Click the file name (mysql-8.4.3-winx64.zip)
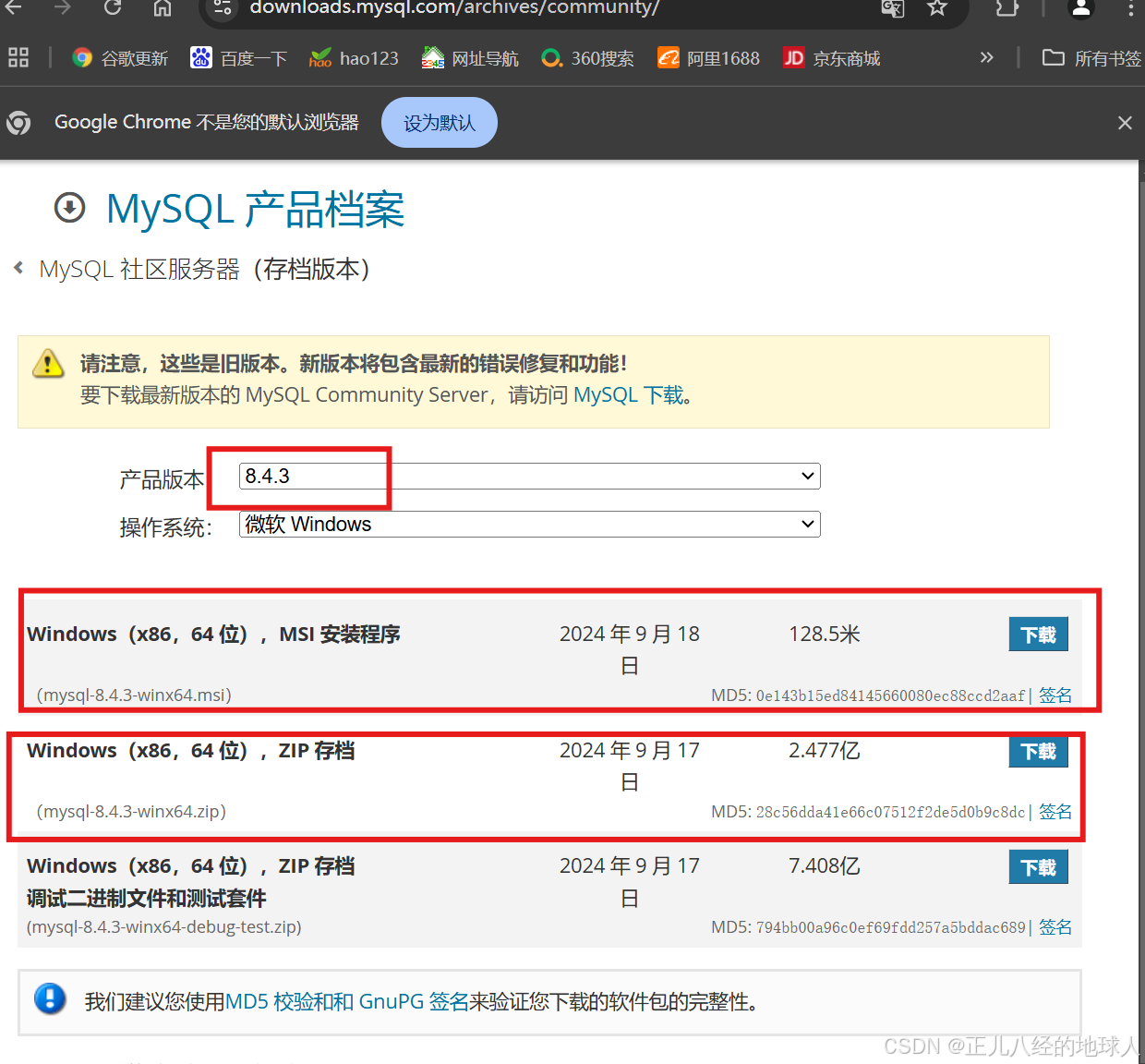 (131, 812)
